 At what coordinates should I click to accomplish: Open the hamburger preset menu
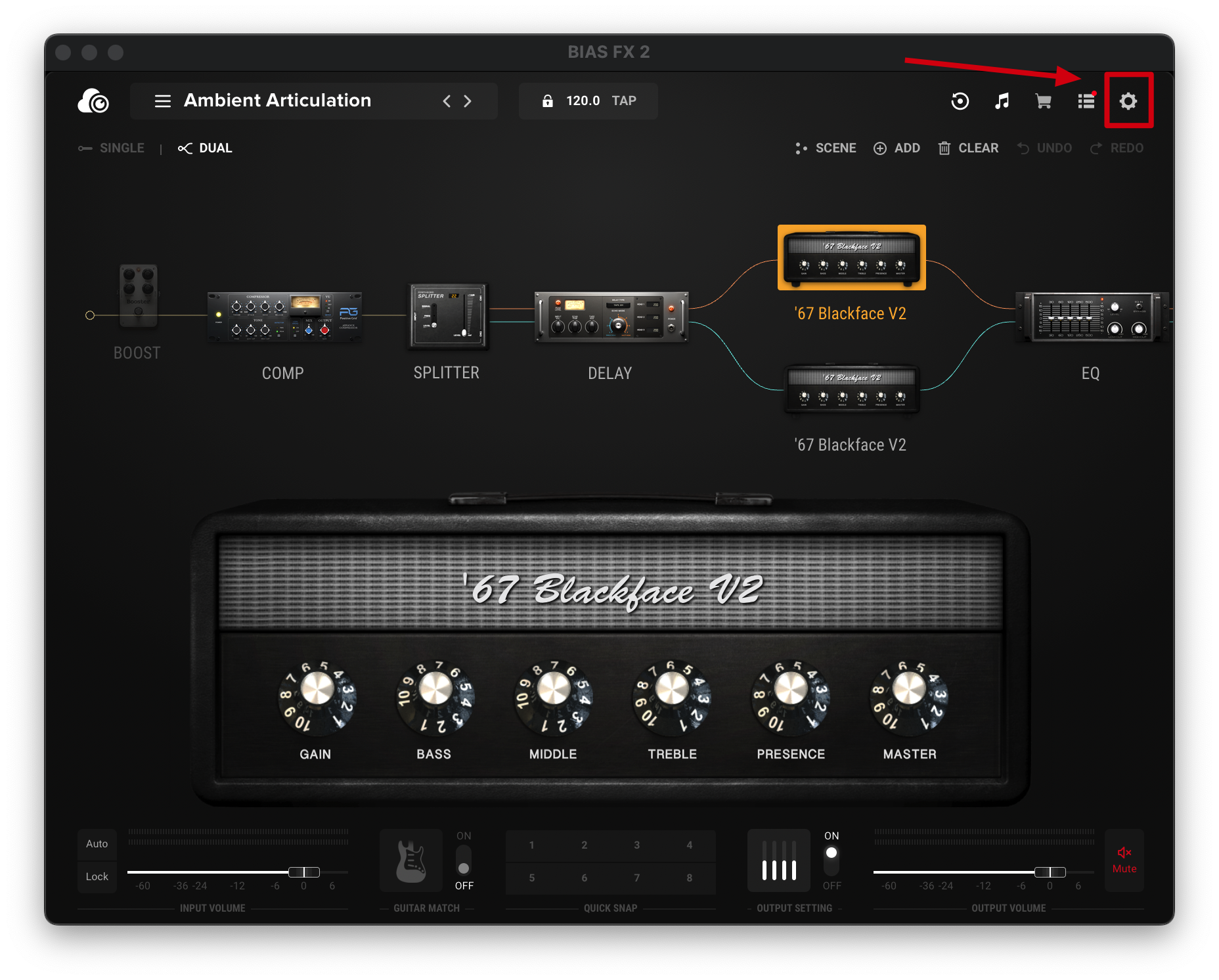coord(163,101)
